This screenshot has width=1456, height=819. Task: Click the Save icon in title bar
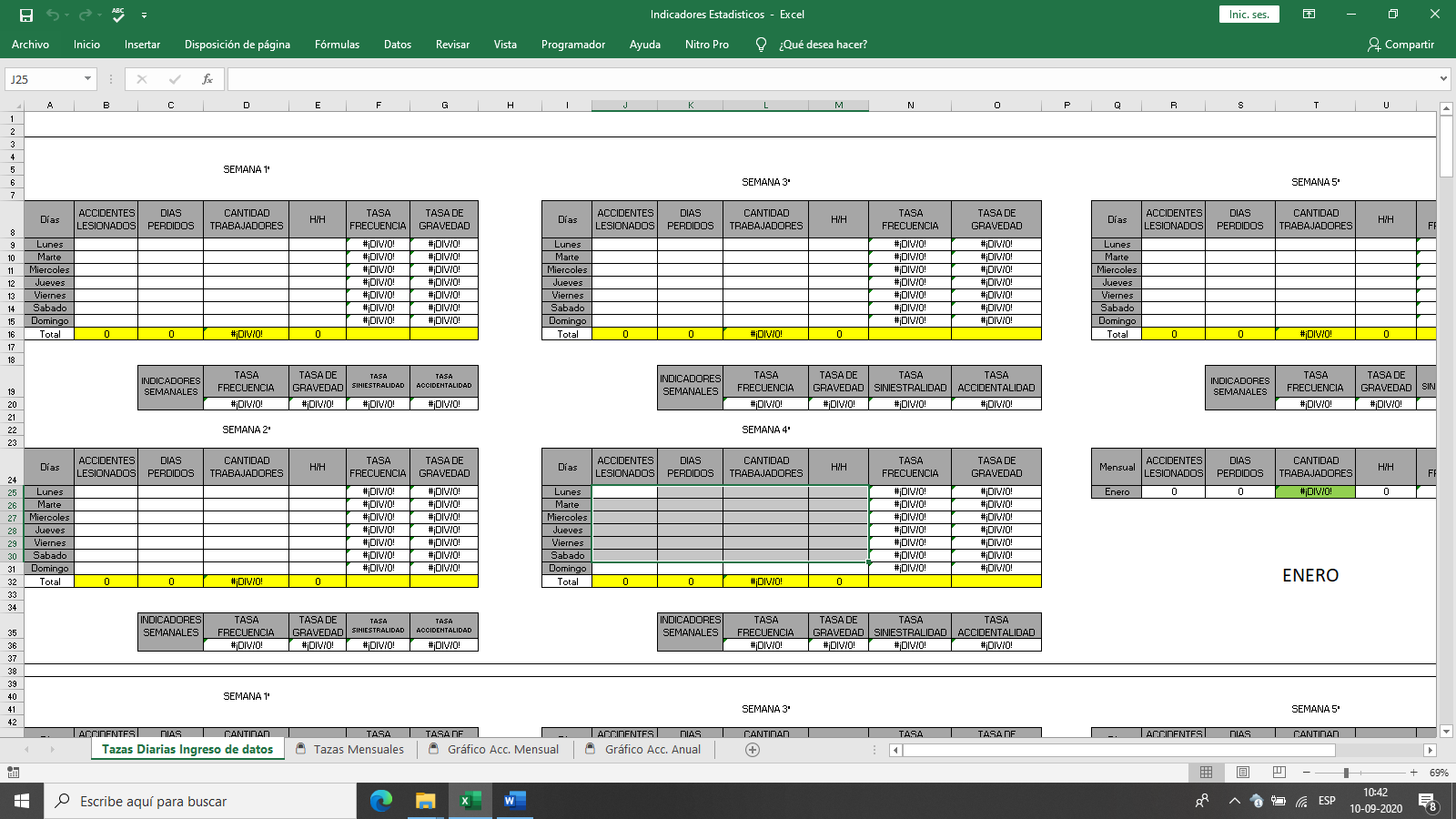pos(26,15)
